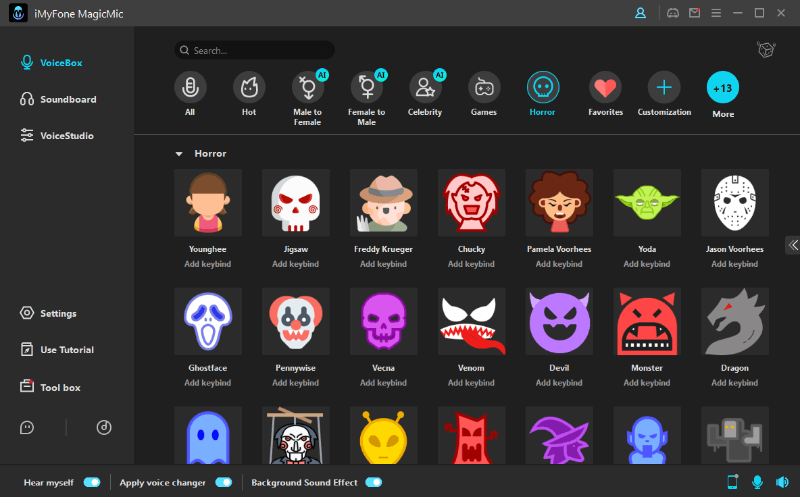The height and width of the screenshot is (497, 800).
Task: Toggle Hear myself switch
Action: (x=92, y=482)
